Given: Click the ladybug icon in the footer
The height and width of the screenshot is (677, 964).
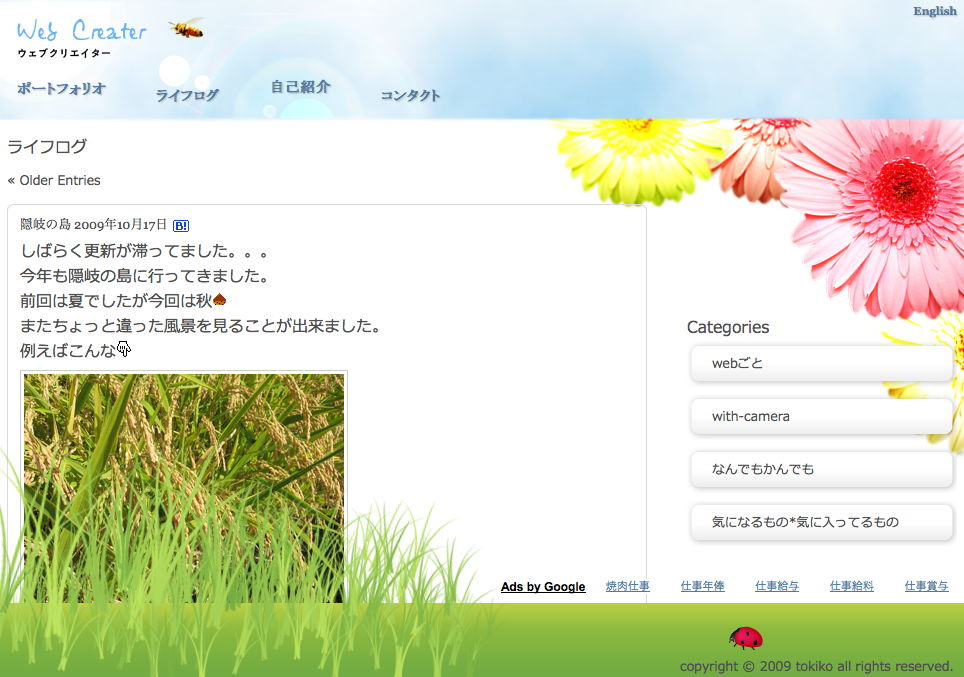Looking at the screenshot, I should [x=746, y=638].
